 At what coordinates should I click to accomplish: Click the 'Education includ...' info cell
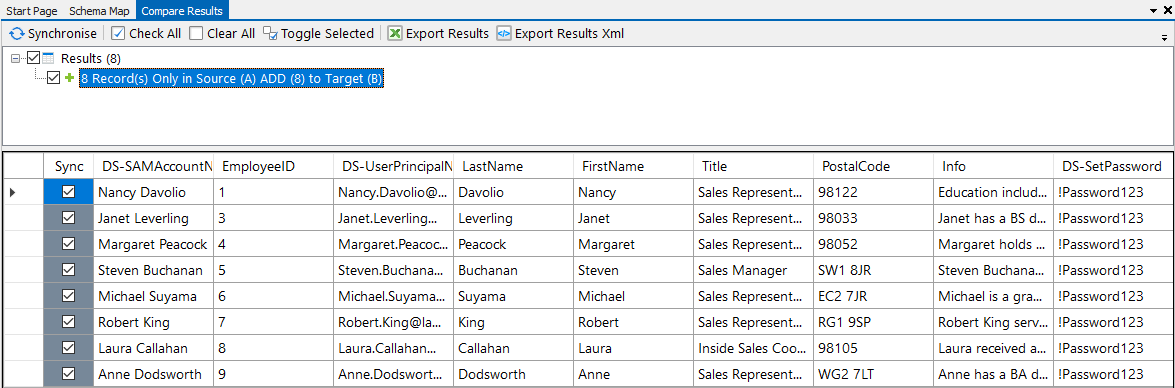pos(993,193)
